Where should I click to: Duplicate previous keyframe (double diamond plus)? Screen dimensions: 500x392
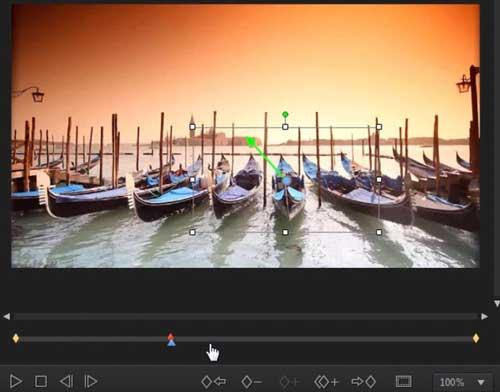pyautogui.click(x=327, y=382)
